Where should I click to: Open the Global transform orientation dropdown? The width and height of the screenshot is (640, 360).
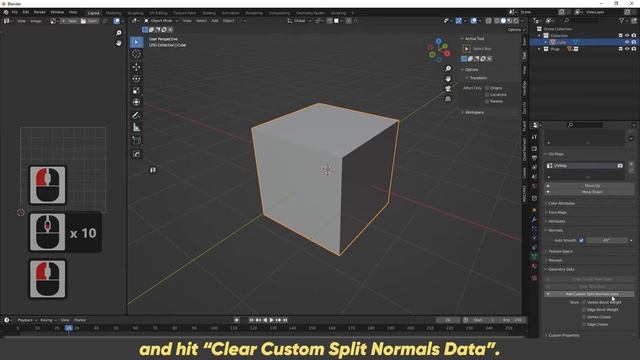tap(299, 20)
